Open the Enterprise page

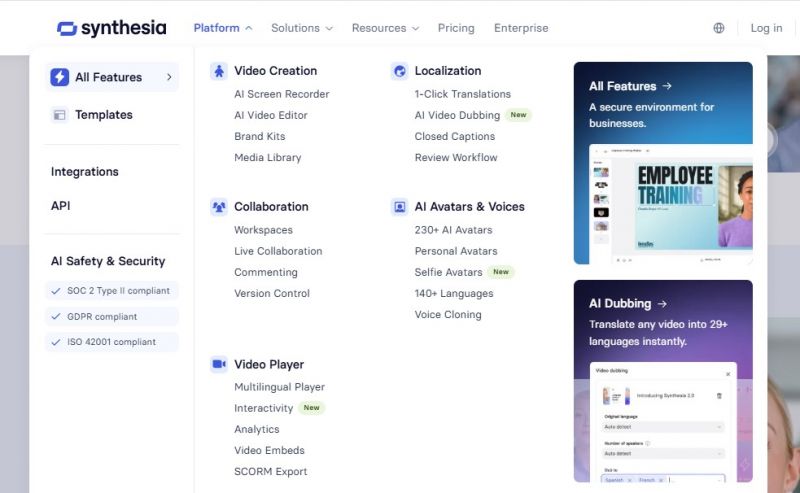521,28
